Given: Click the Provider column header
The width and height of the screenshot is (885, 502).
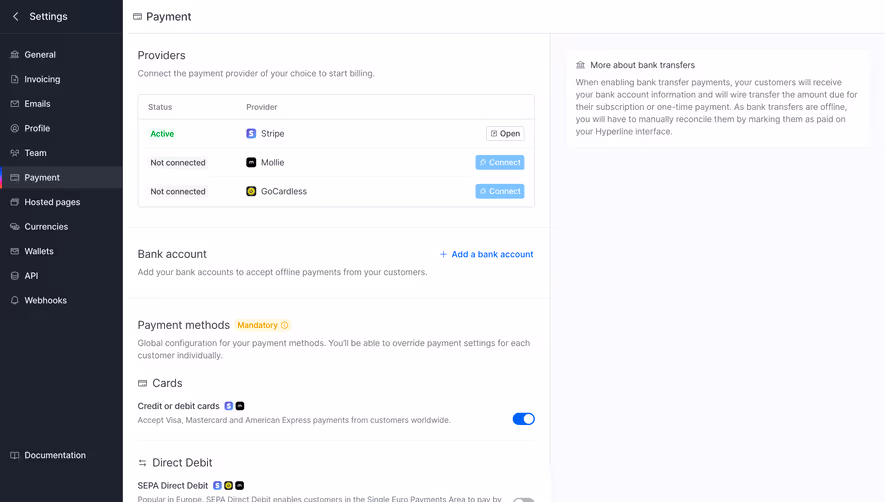Looking at the screenshot, I should pyautogui.click(x=261, y=107).
